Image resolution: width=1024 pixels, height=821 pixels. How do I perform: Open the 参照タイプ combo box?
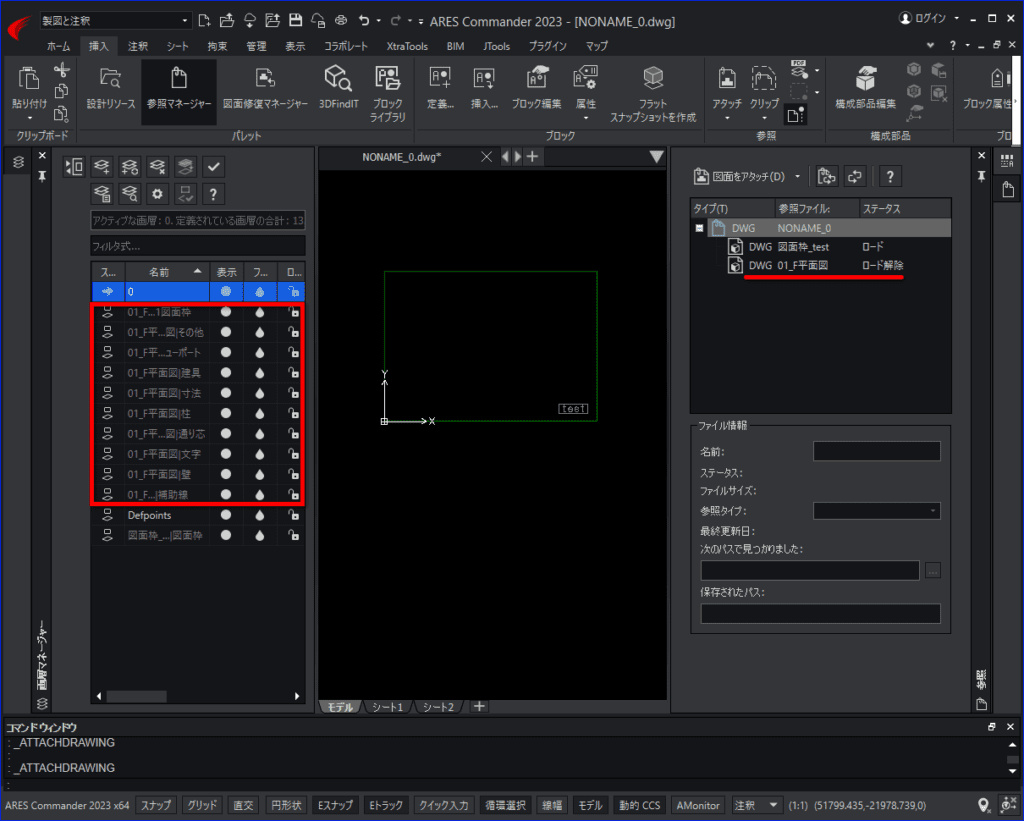point(876,511)
